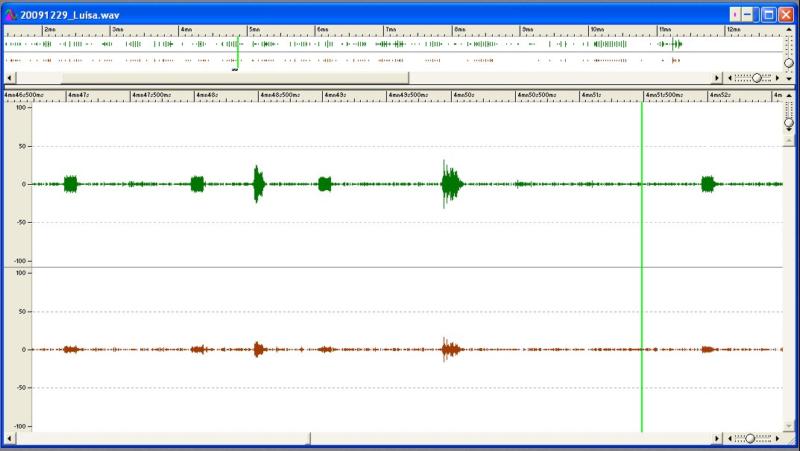Click the 4mn49s500ms ruler label

tap(408, 95)
